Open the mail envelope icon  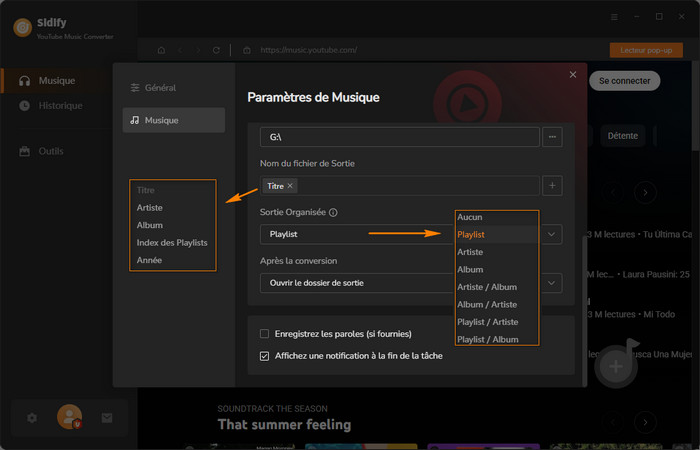[x=107, y=417]
